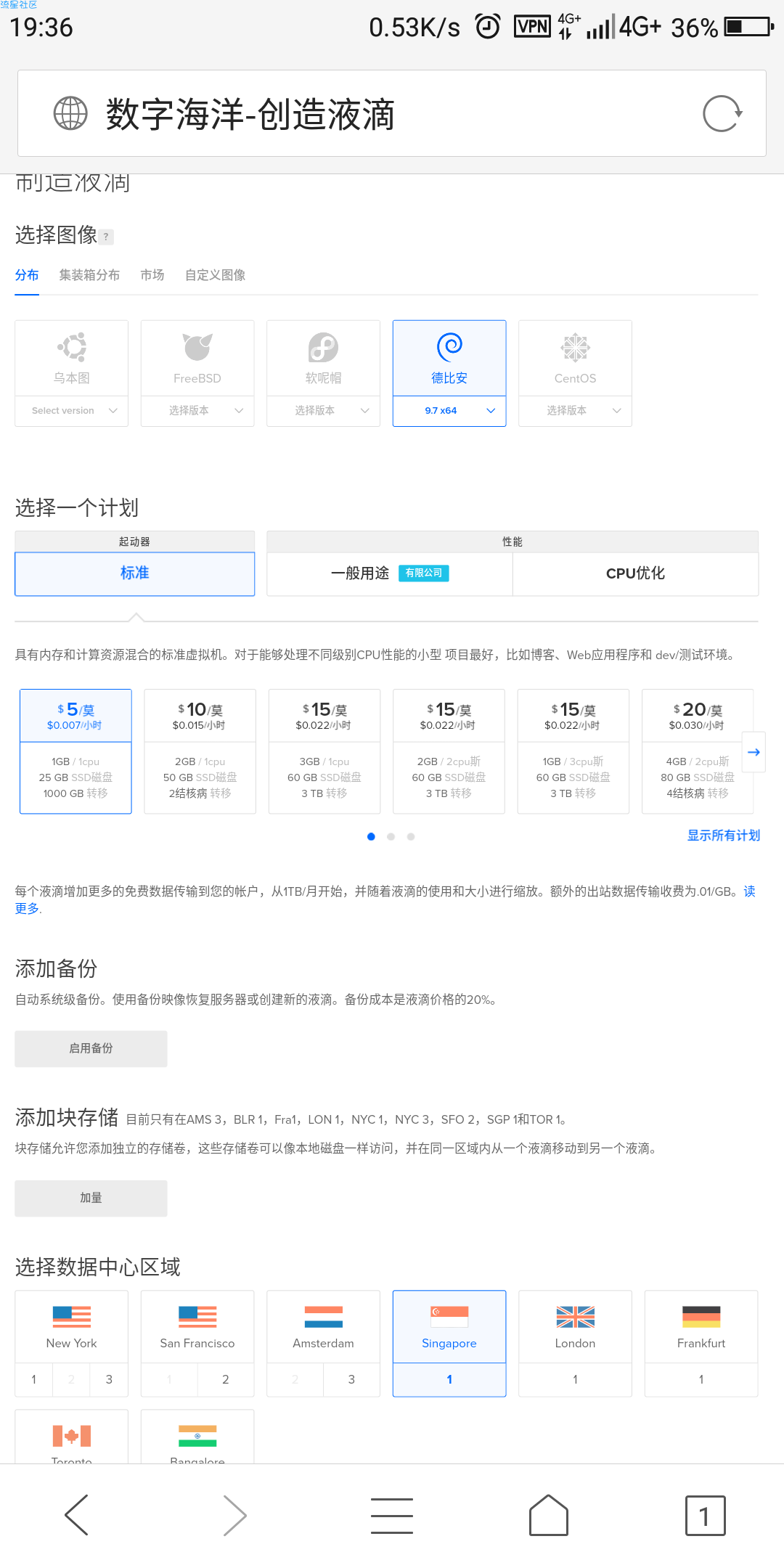Tap the browser back arrow

[77, 1515]
